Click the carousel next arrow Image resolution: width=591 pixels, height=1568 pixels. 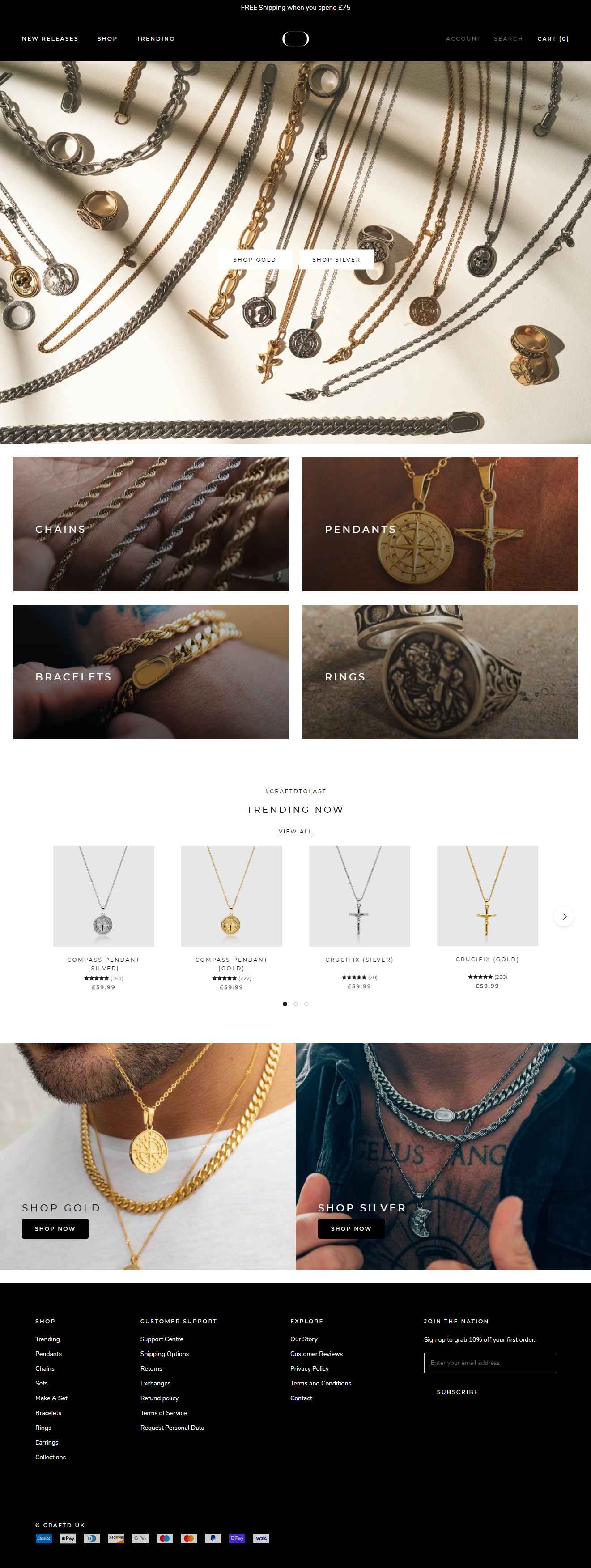(x=564, y=916)
